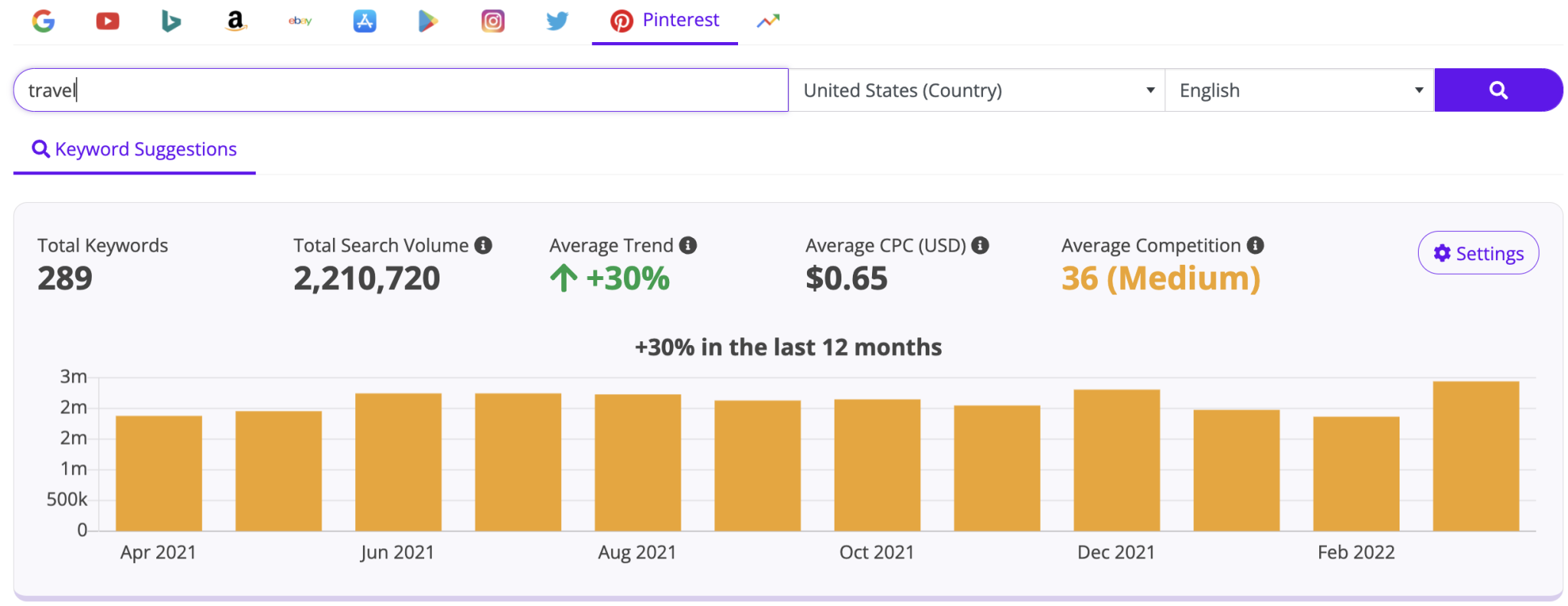Open the Google Trends chart icon

point(768,21)
